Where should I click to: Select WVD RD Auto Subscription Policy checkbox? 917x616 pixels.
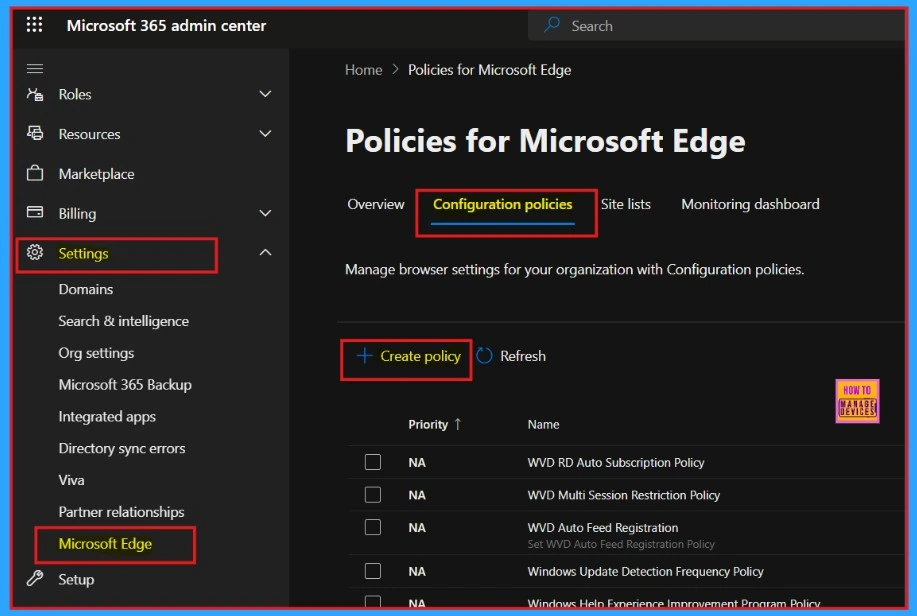pyautogui.click(x=373, y=462)
